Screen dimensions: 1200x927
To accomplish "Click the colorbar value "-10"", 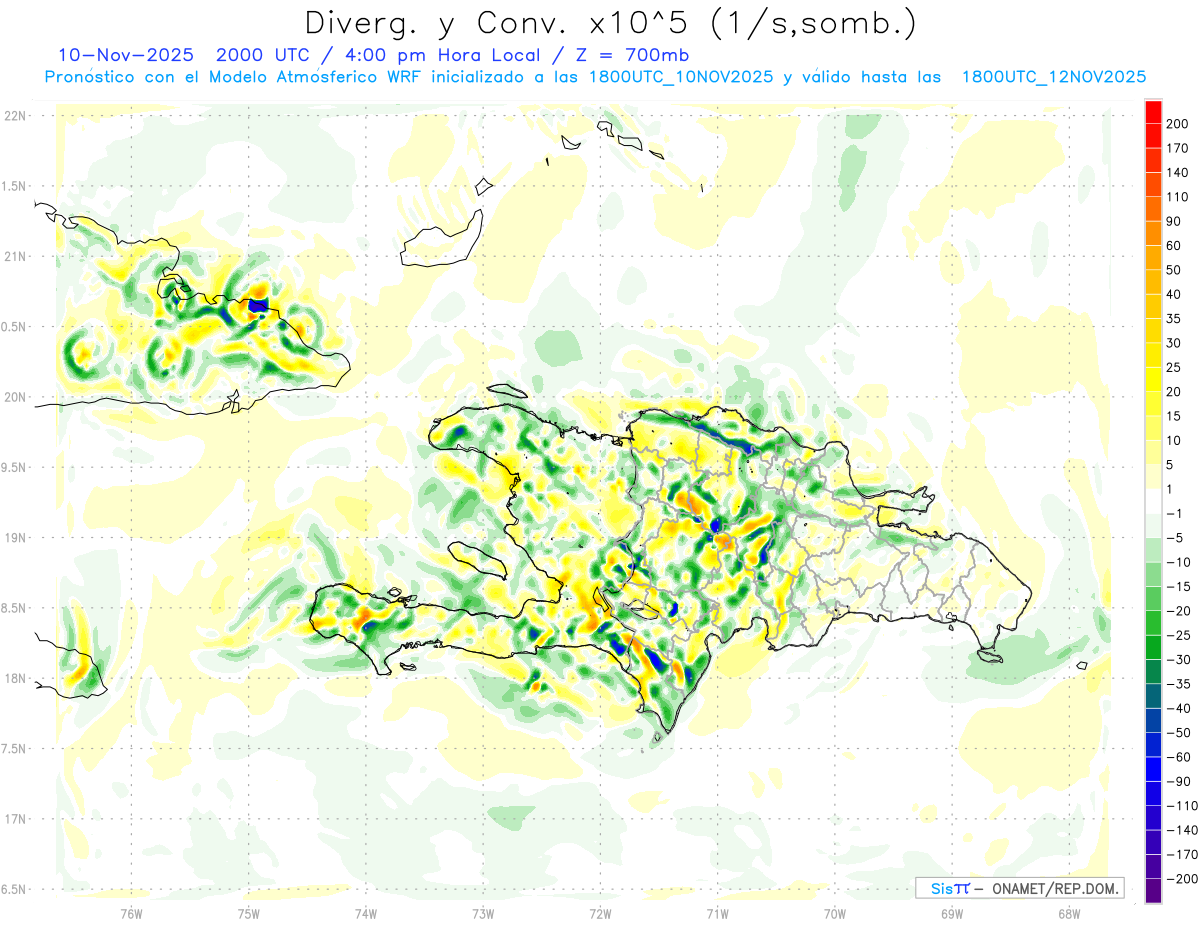I will coord(1180,562).
